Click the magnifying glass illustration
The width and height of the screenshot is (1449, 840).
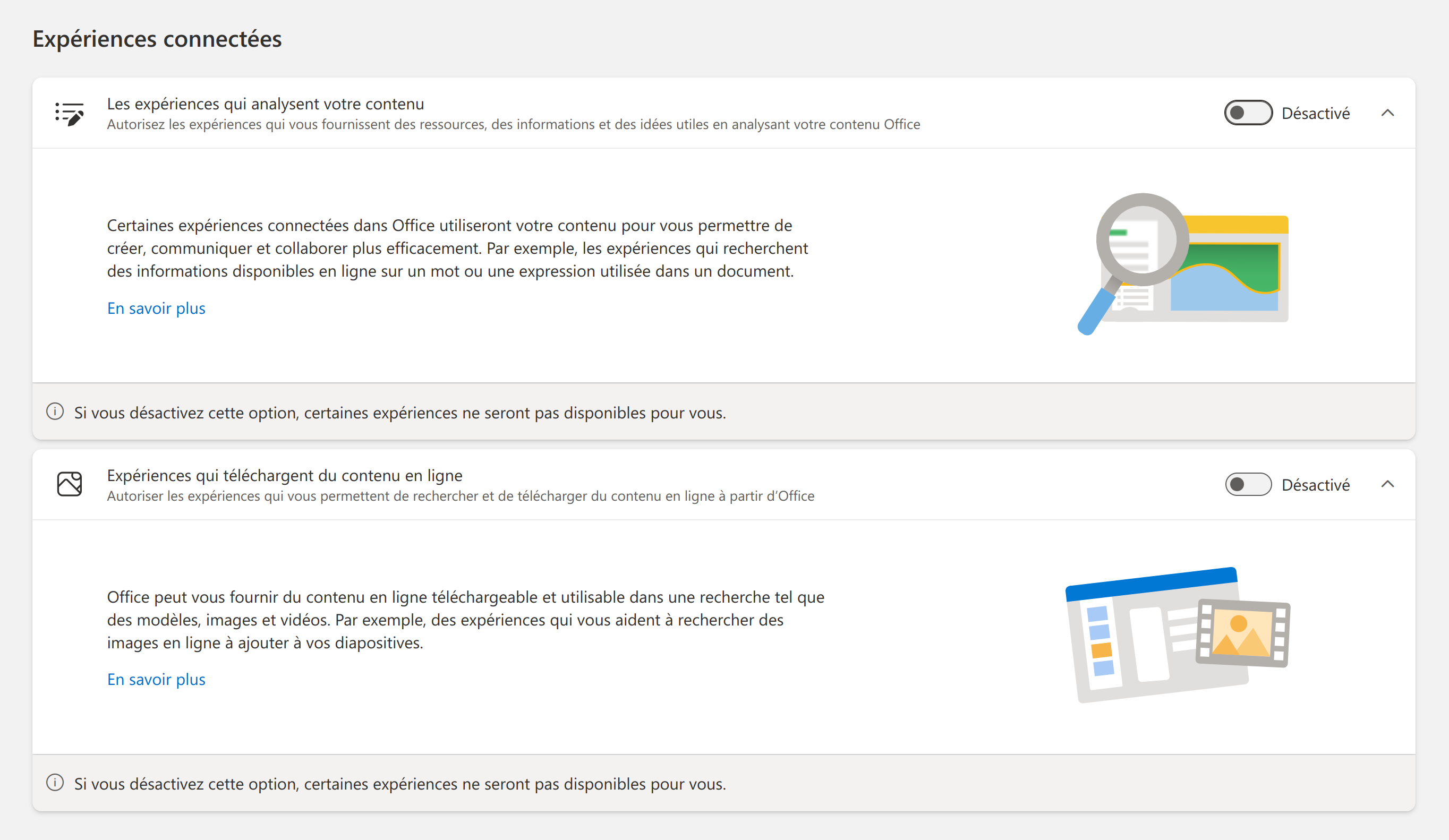pos(1182,264)
